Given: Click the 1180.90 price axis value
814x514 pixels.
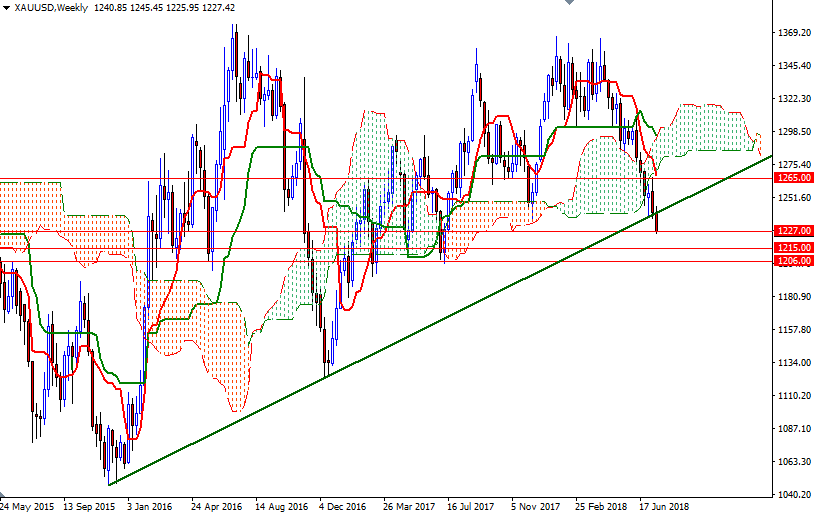Looking at the screenshot, I should tap(793, 297).
